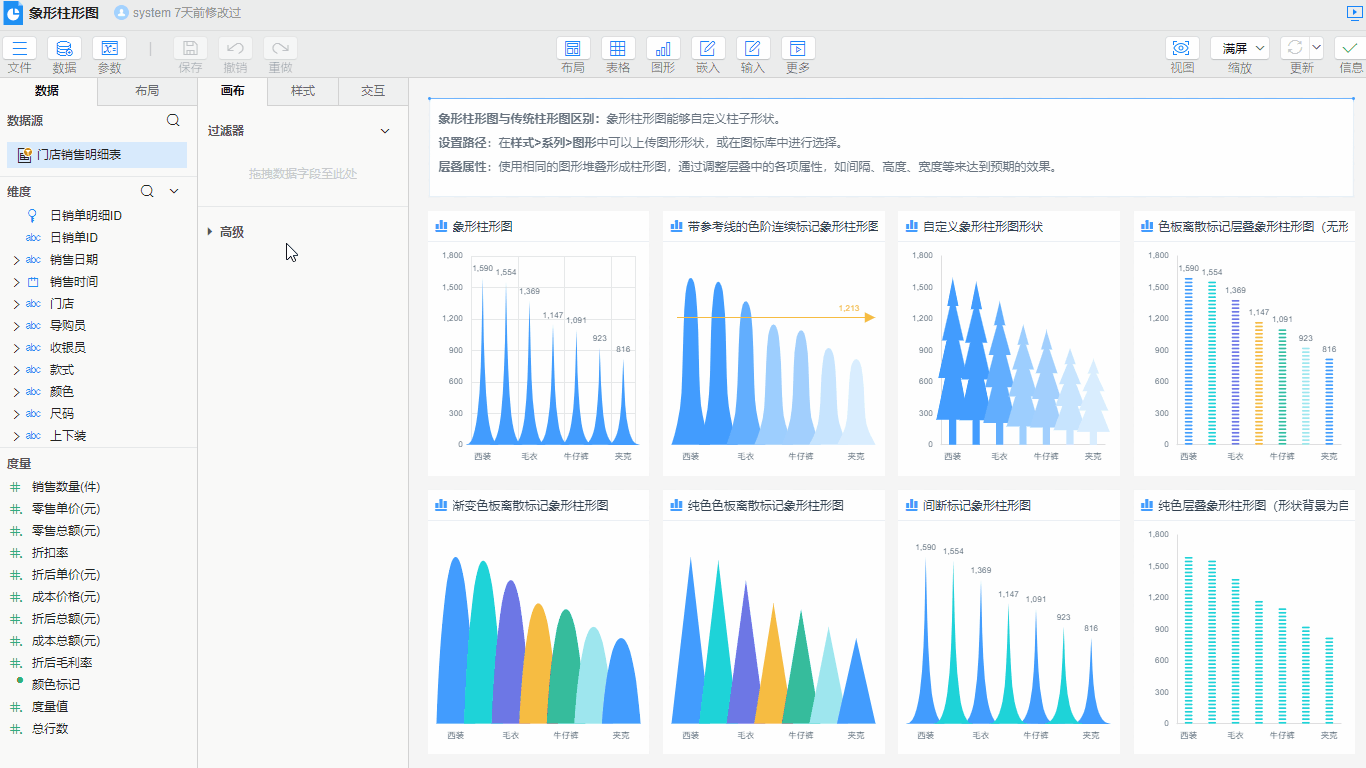
Task: Expand the 销售日期 dimension tree node
Action: [16, 260]
